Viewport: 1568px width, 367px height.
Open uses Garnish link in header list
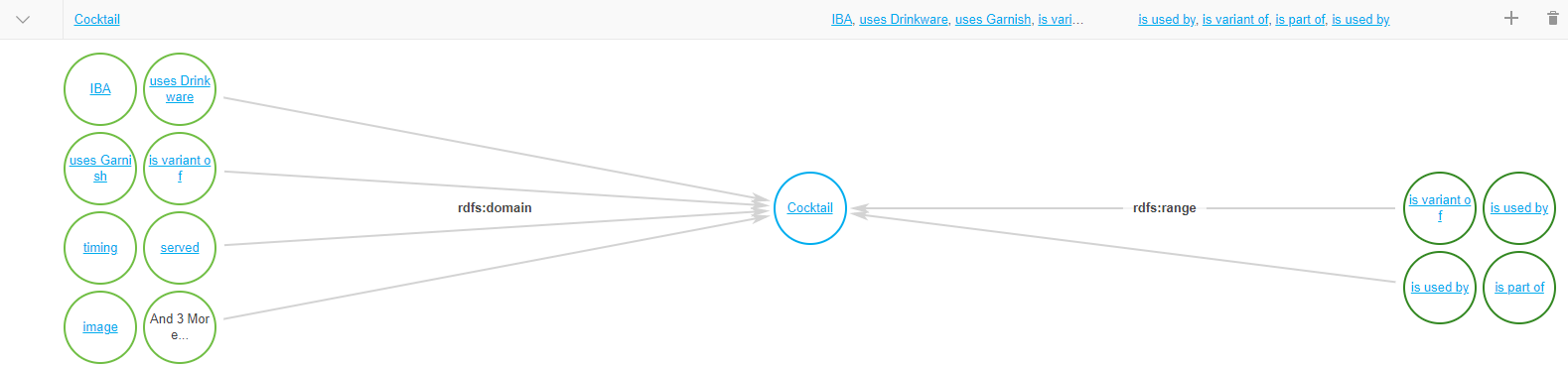point(993,19)
